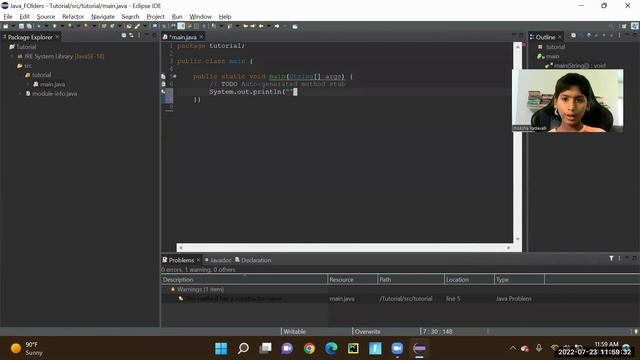Open the Search menu
Viewport: 640px width, 360px height.
tap(130, 16)
